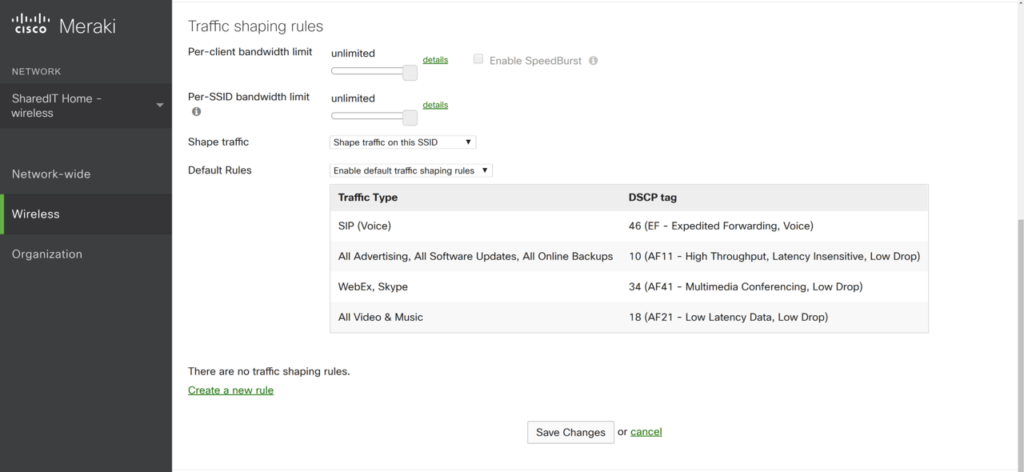Select the Wireless menu item
The height and width of the screenshot is (472, 1024).
point(36,214)
